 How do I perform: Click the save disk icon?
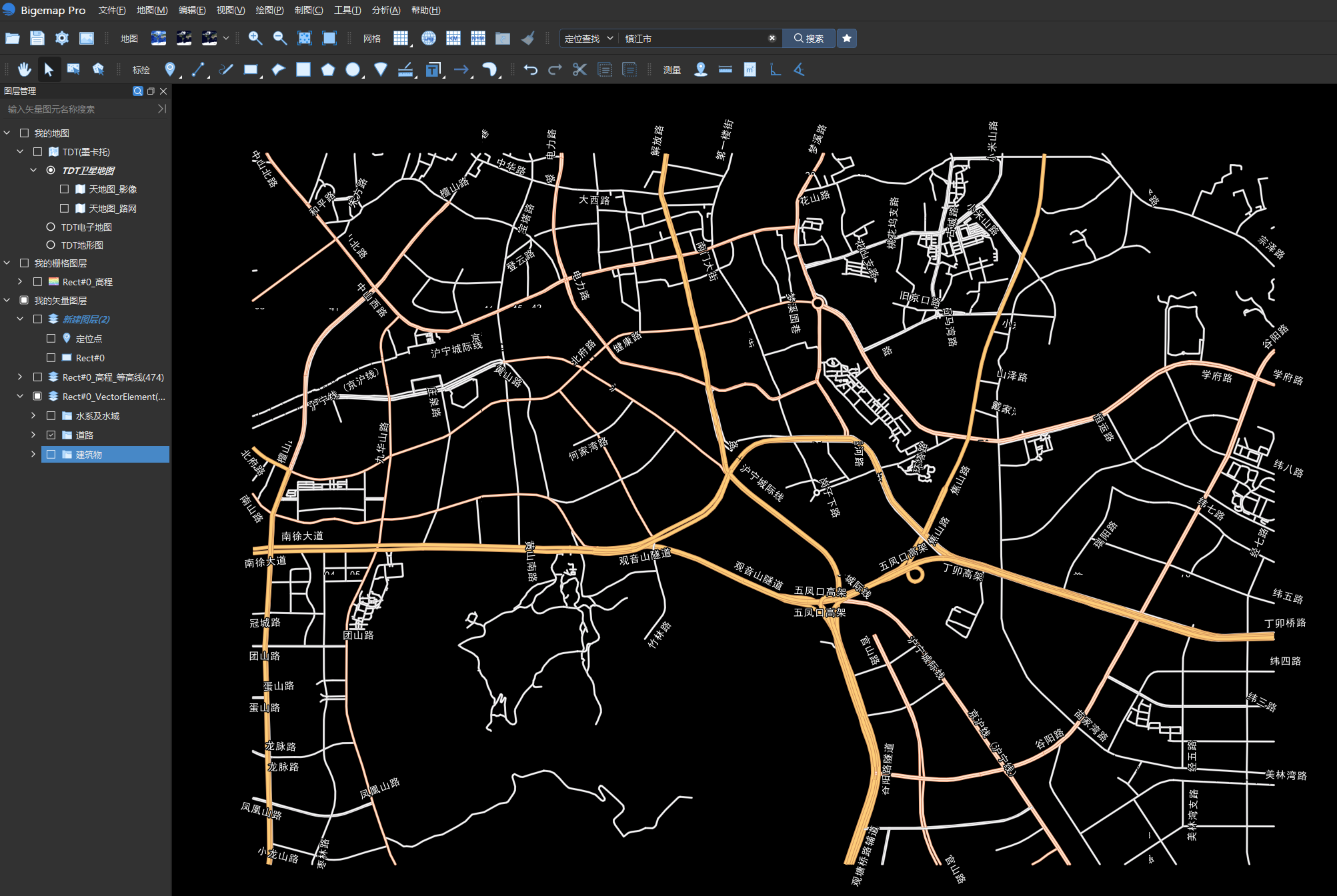37,38
